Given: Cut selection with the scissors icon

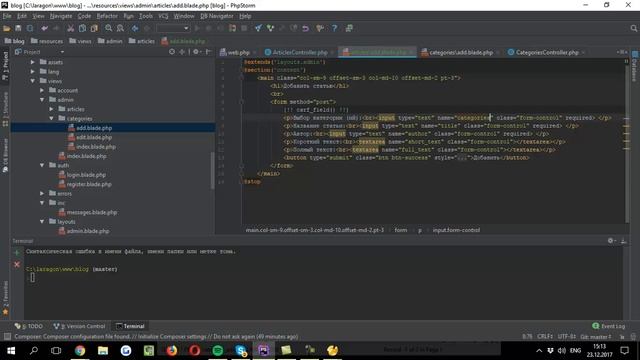Looking at the screenshot, I should (x=71, y=28).
